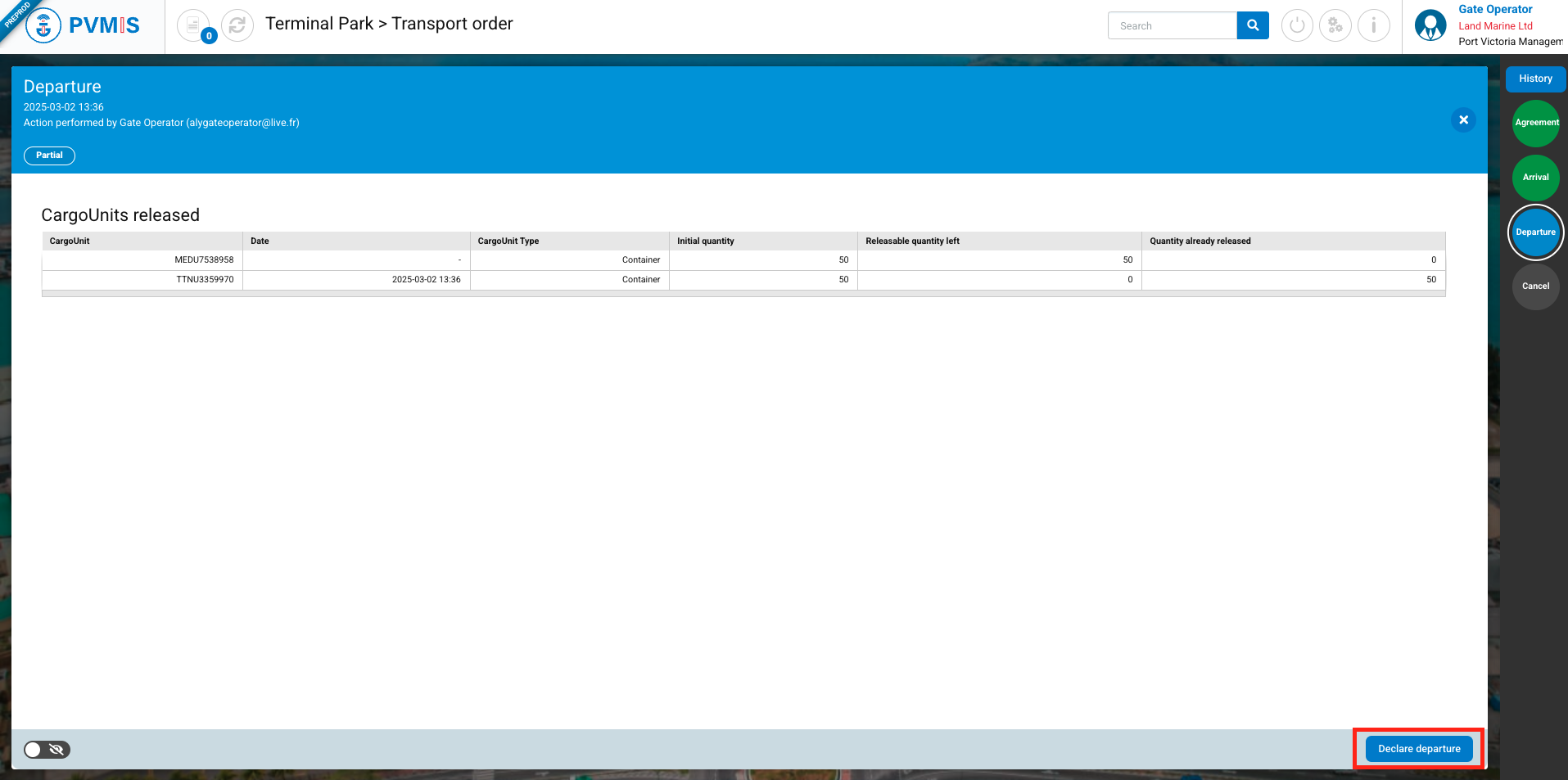This screenshot has width=1568, height=780.
Task: Close the Departure panel with X
Action: tap(1463, 120)
